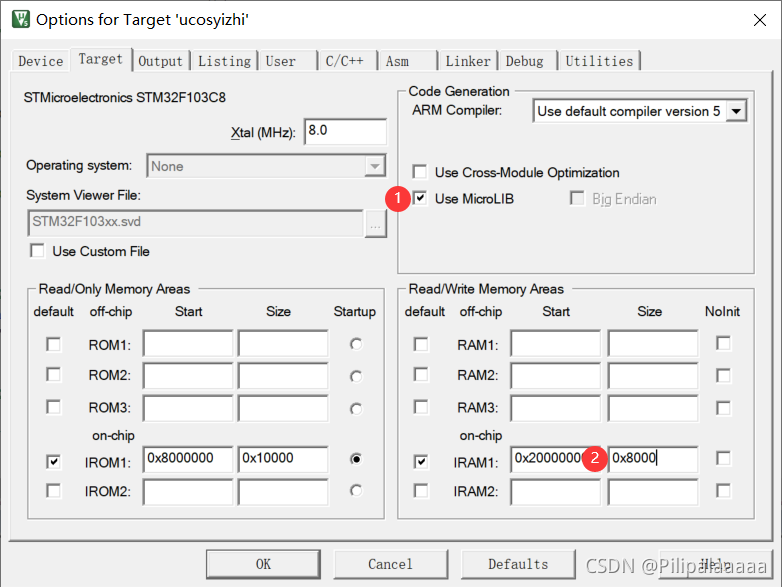Check the RAM1 default checkbox

pyautogui.click(x=421, y=344)
